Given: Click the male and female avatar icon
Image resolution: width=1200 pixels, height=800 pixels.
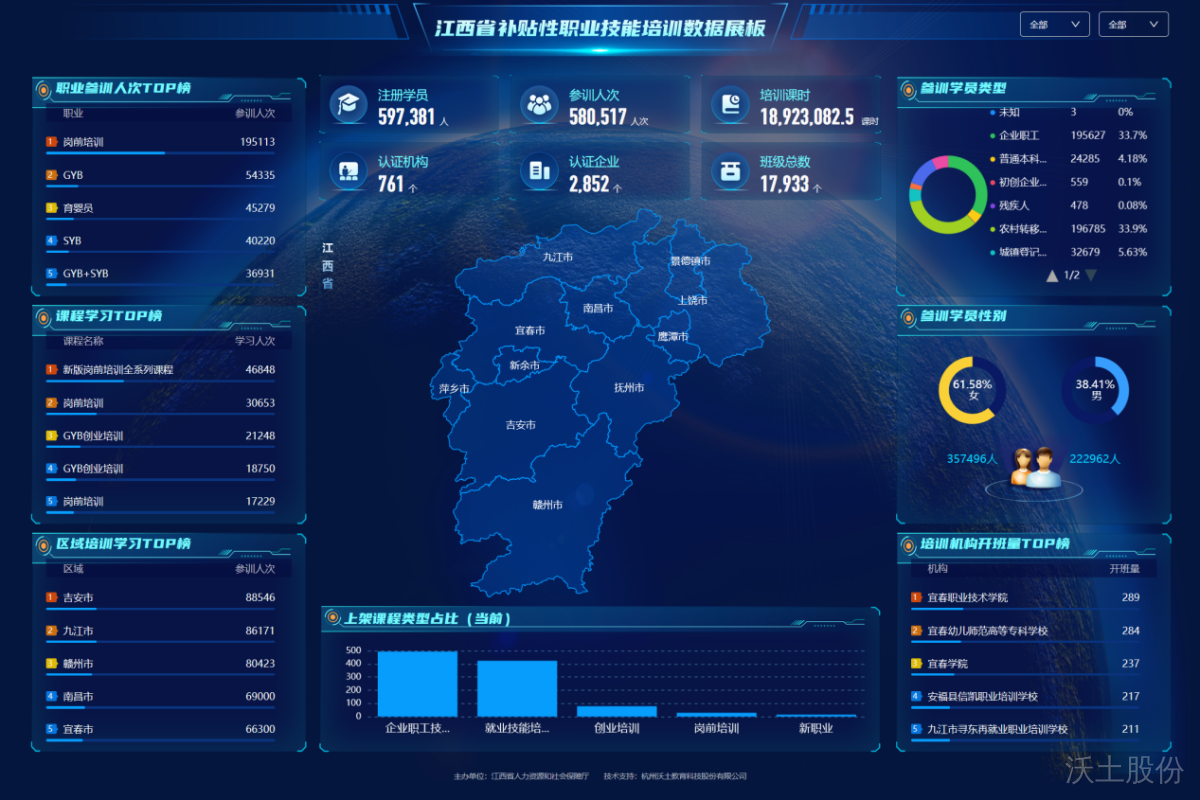Looking at the screenshot, I should point(1033,467).
